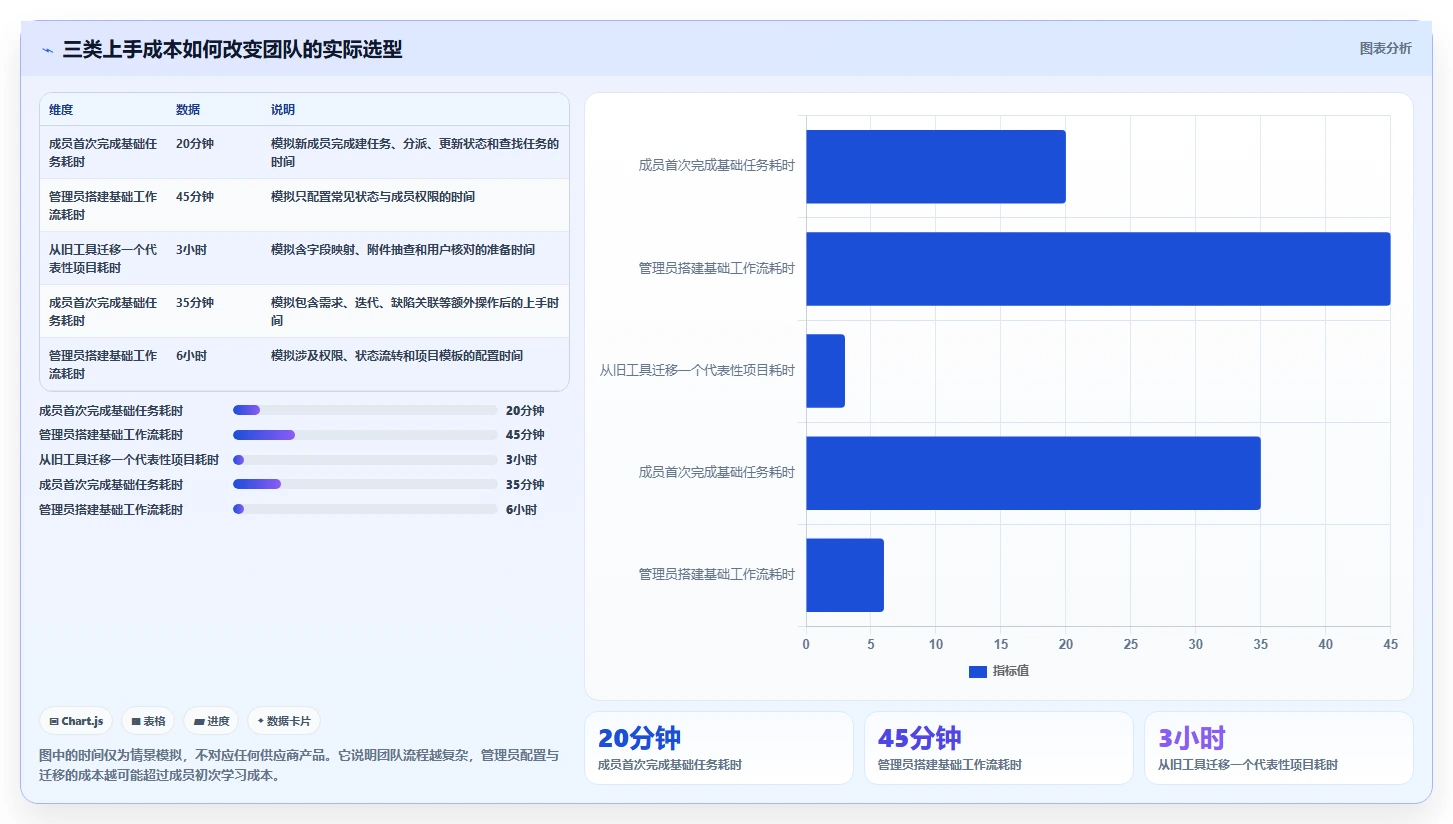
Task: Click the shortest chart bar with value 3
Action: 826,371
